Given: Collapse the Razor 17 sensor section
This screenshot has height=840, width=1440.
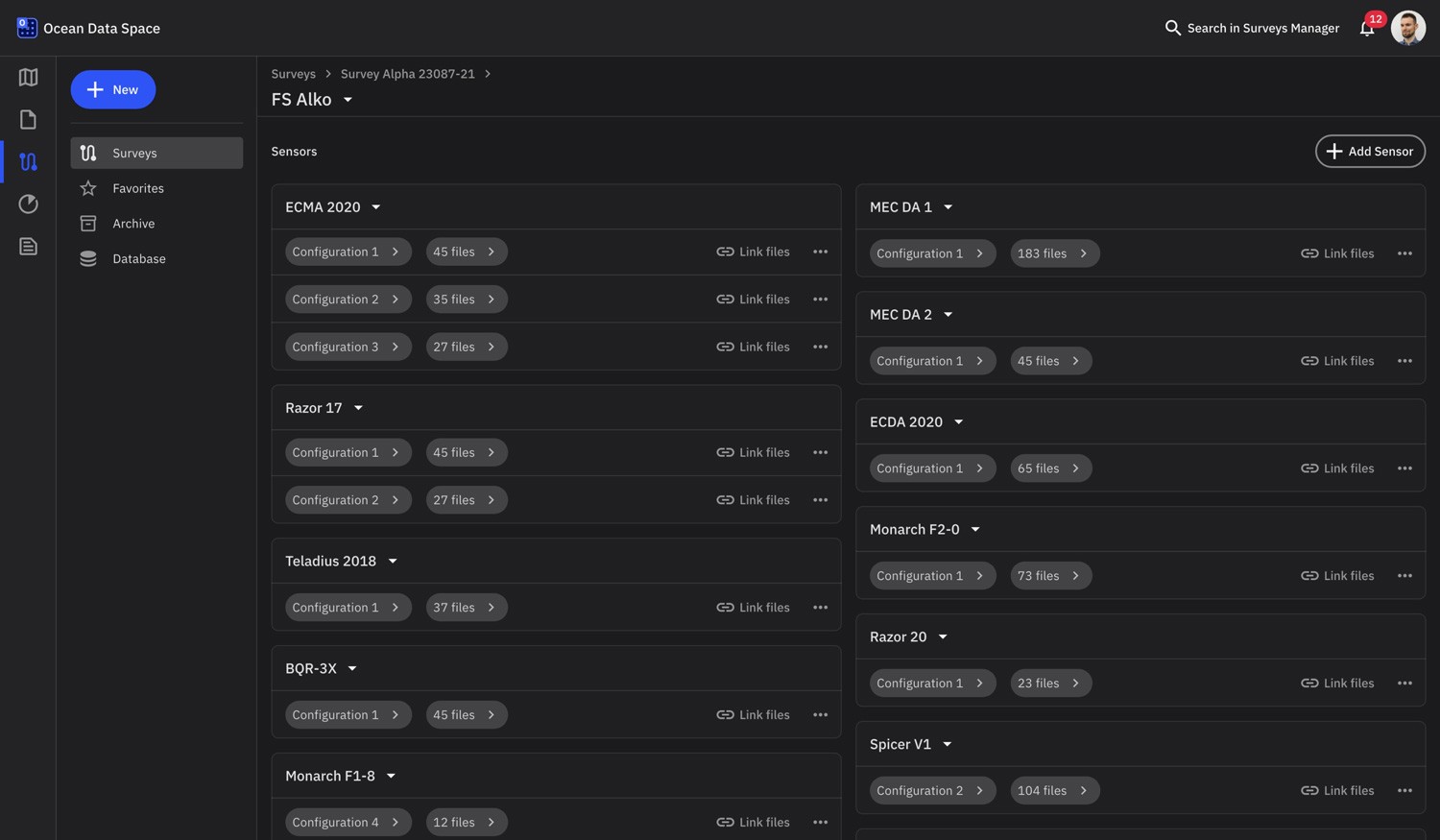Looking at the screenshot, I should 357,407.
